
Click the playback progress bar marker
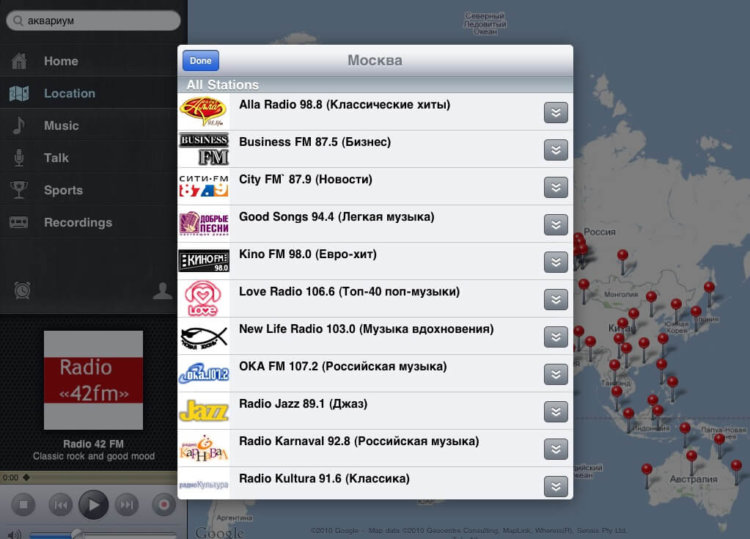[26, 477]
